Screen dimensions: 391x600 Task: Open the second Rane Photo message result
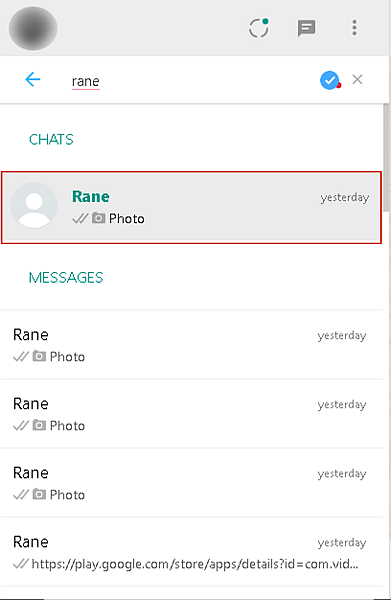coord(191,414)
